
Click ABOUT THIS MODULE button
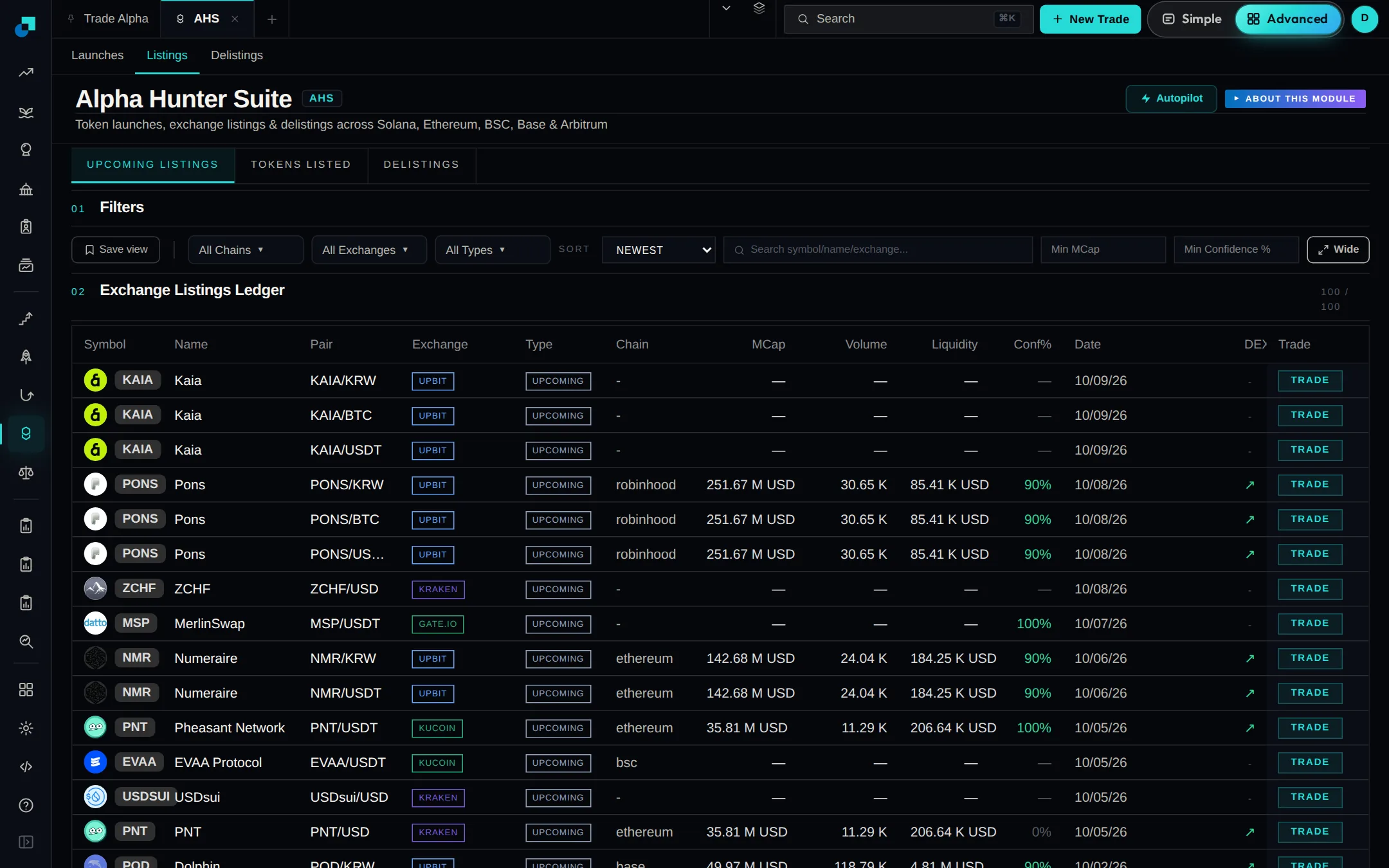point(1295,98)
